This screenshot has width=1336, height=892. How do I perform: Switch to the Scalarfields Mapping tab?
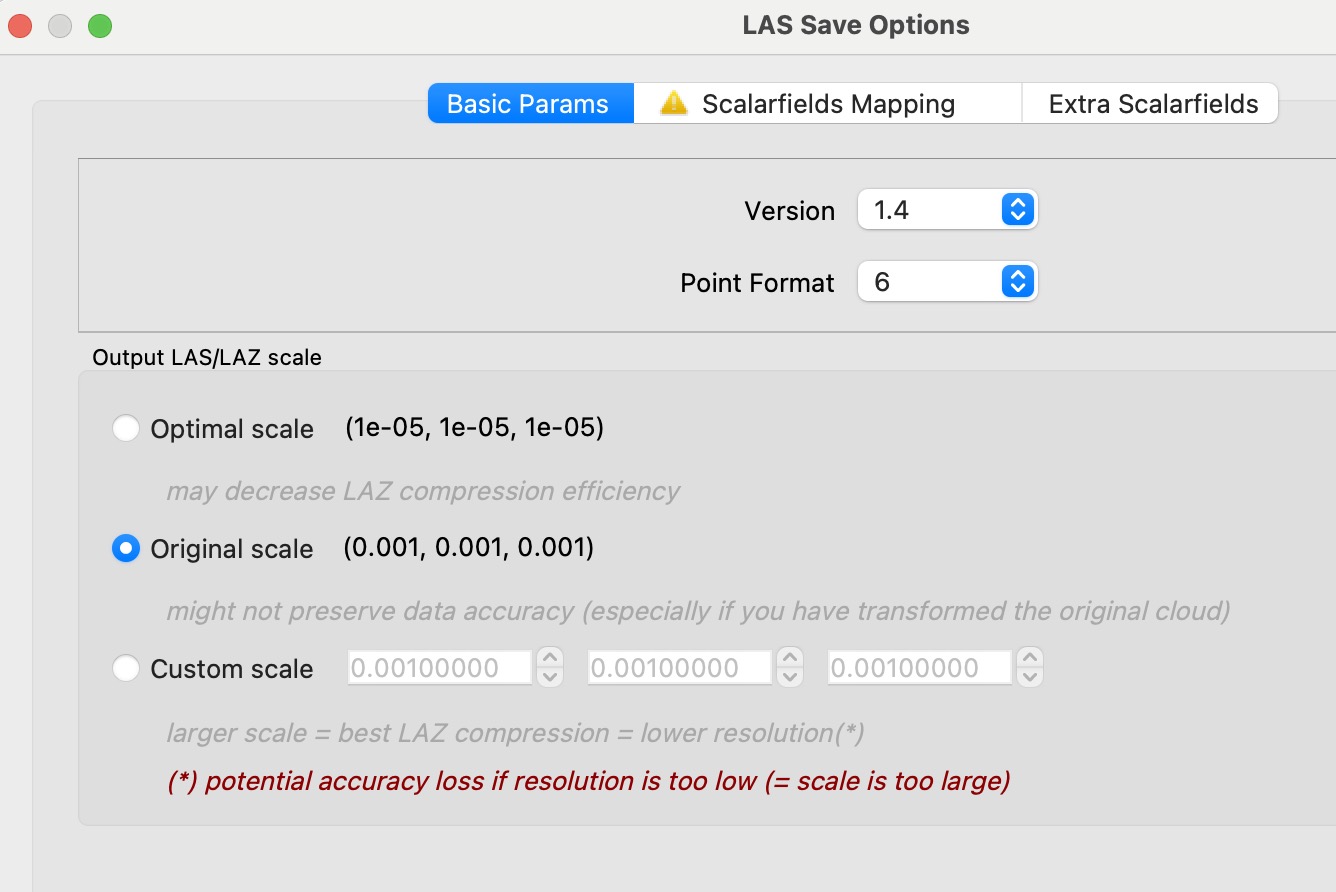pyautogui.click(x=830, y=103)
